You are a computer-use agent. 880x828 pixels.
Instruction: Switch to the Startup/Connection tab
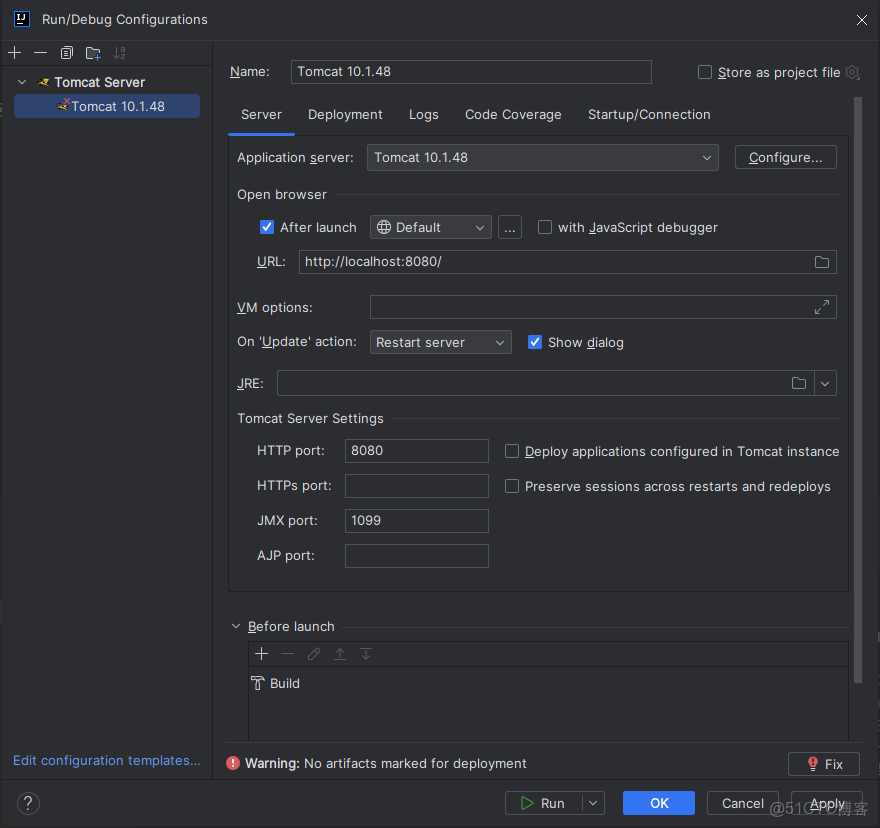(649, 115)
